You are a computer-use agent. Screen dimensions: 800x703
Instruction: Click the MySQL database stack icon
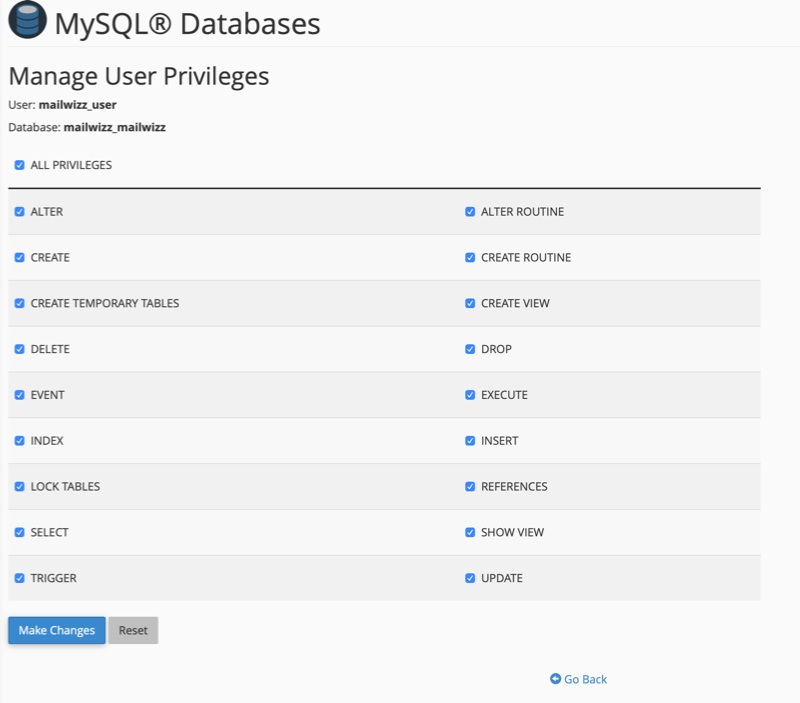(x=28, y=20)
